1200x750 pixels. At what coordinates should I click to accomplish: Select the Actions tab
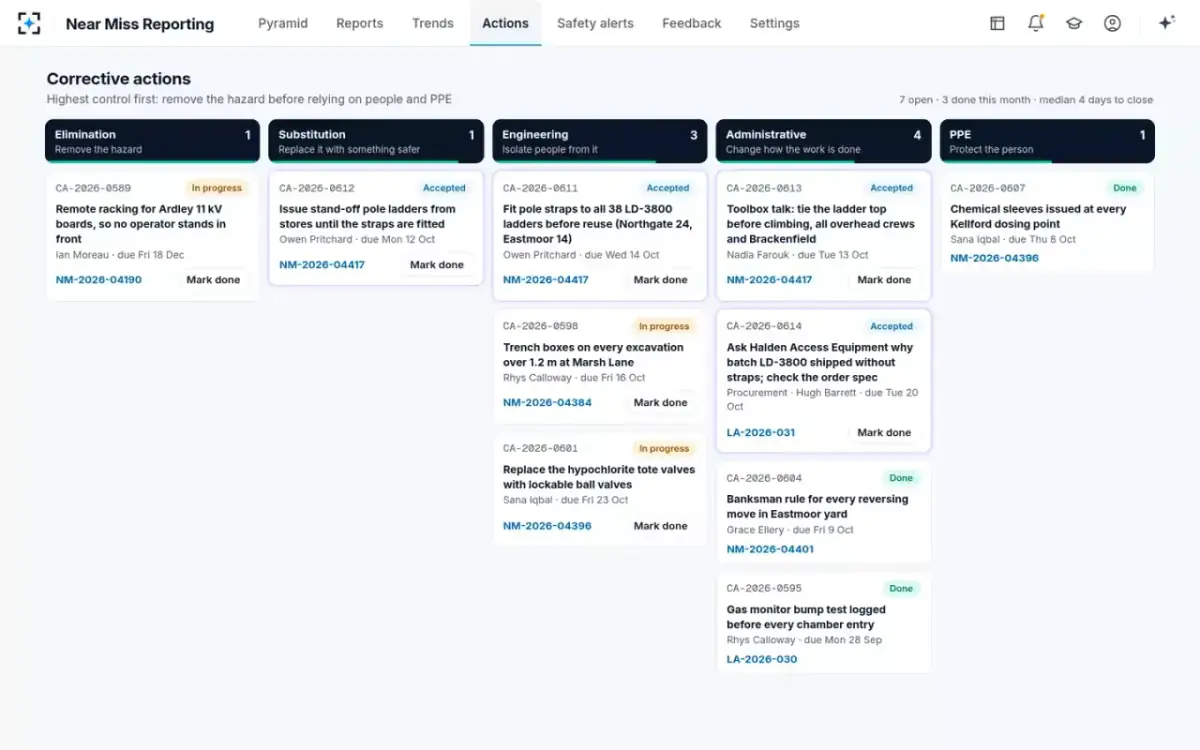pyautogui.click(x=505, y=23)
